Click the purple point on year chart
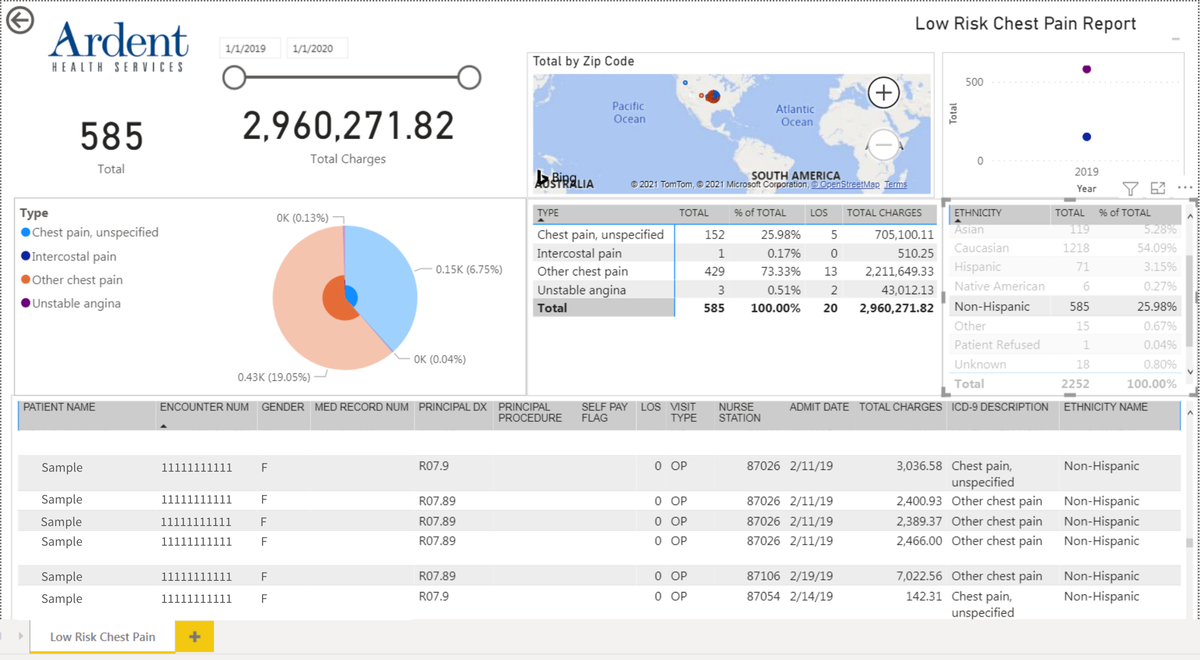The height and width of the screenshot is (660, 1200). 1087,69
